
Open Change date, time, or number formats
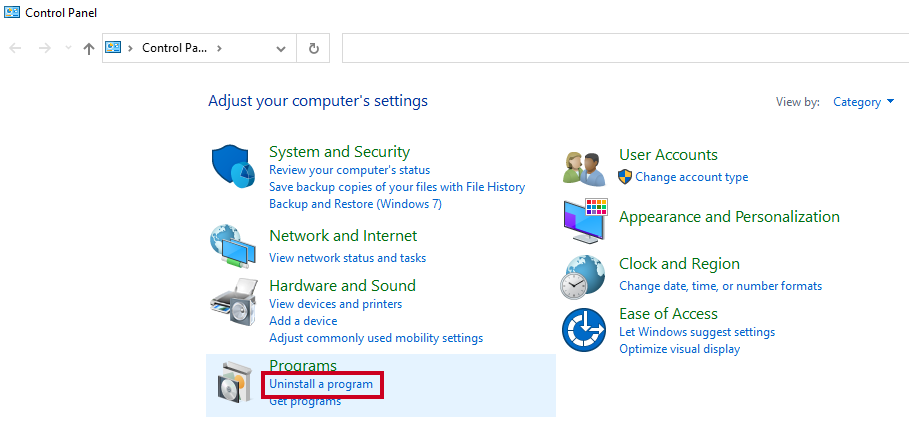[x=721, y=286]
